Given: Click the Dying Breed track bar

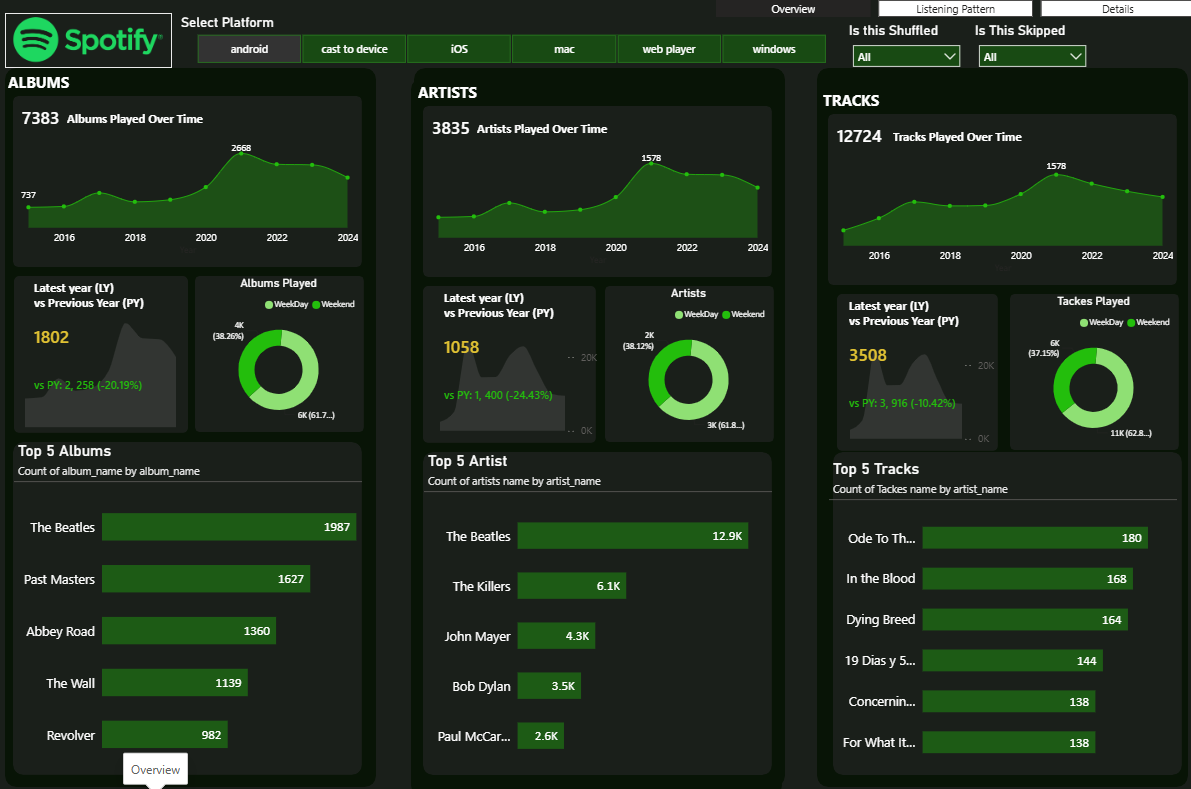Looking at the screenshot, I should pos(1025,620).
